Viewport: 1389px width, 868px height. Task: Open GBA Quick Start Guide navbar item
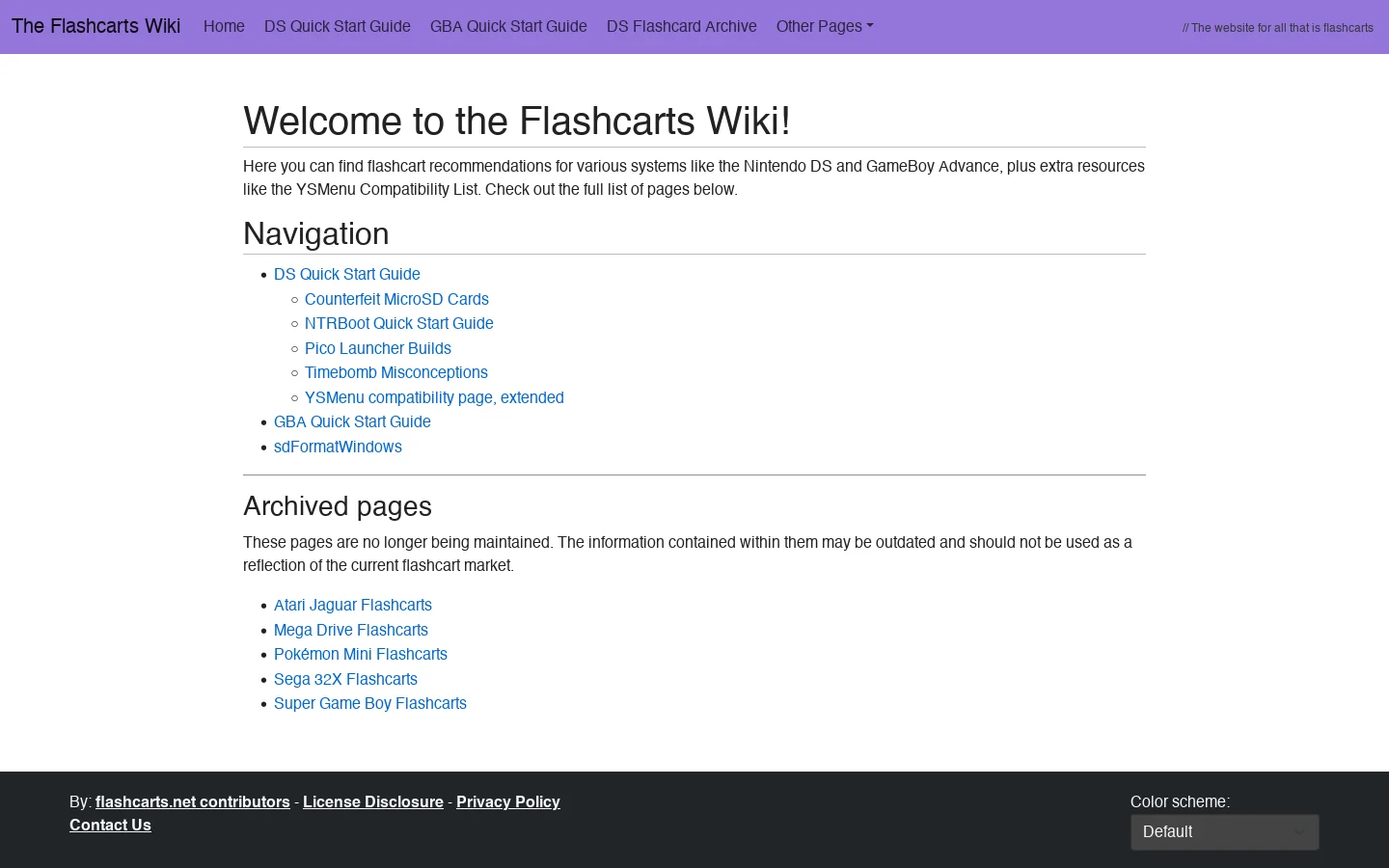pyautogui.click(x=508, y=26)
